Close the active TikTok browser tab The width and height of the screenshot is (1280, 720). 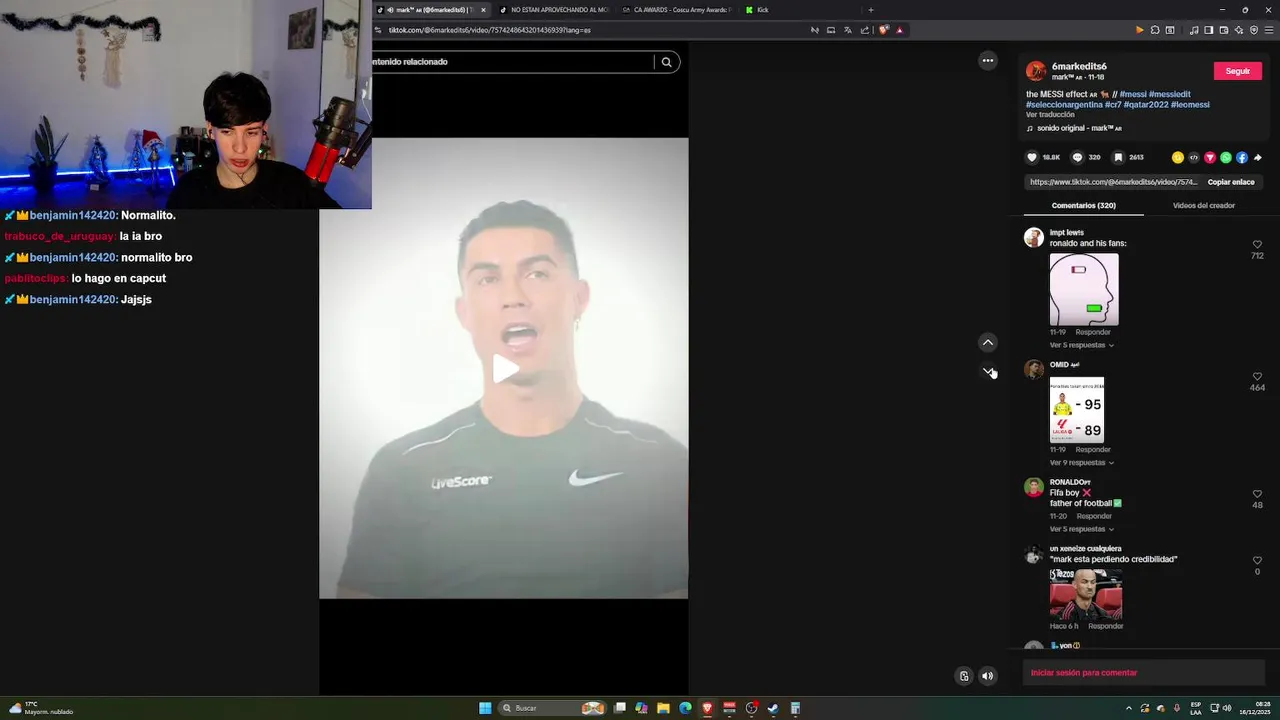point(483,10)
